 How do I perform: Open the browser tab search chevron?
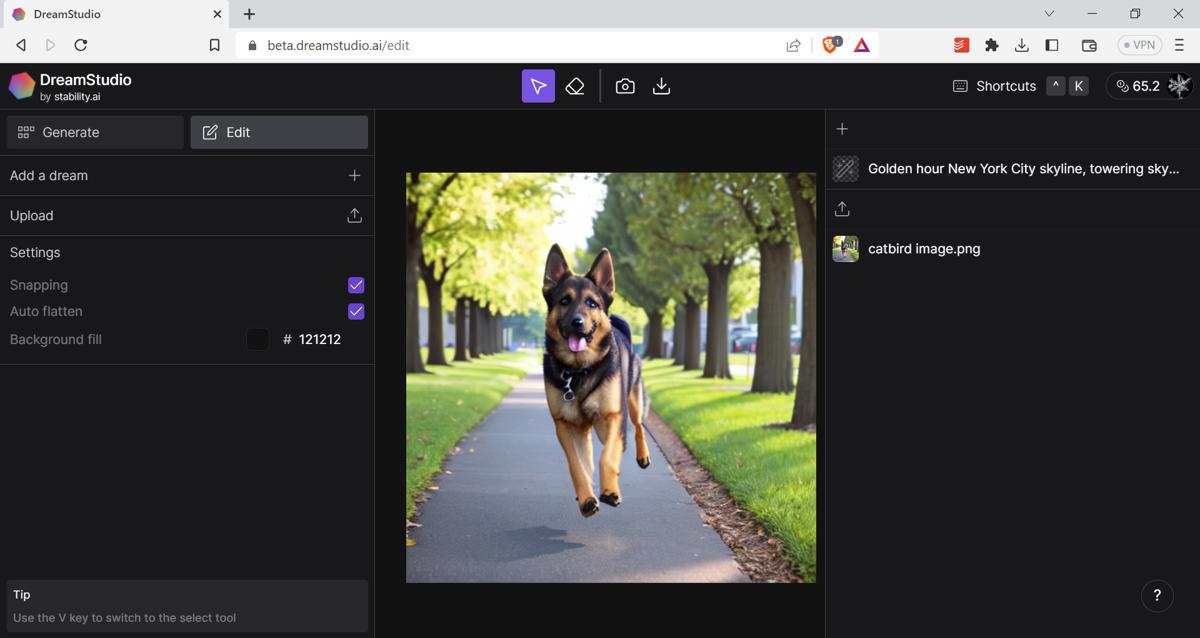click(x=1048, y=14)
